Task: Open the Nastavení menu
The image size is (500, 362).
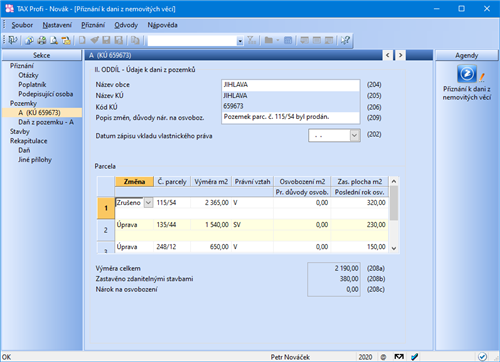Action: [x=57, y=25]
